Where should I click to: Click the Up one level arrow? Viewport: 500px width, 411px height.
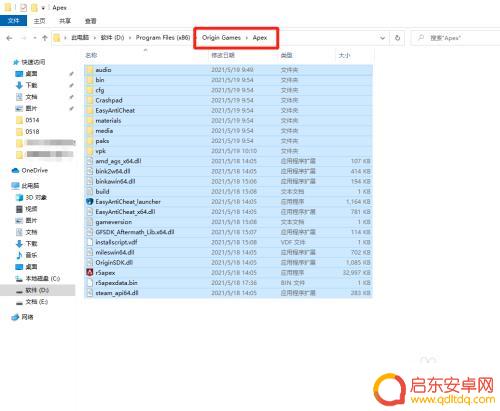click(x=45, y=38)
